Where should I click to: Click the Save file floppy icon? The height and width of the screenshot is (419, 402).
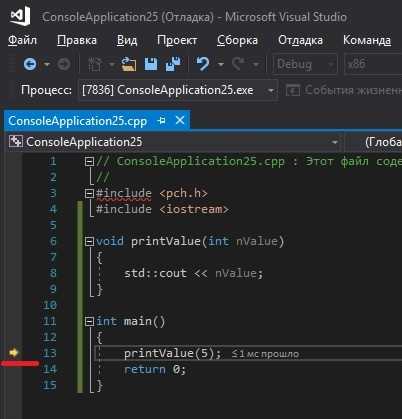coord(151,64)
